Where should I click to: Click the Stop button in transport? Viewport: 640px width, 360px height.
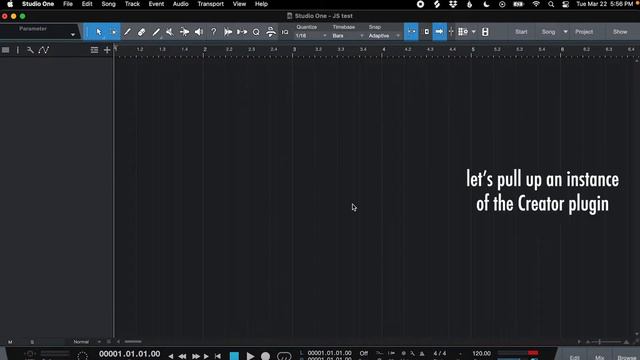(x=234, y=356)
